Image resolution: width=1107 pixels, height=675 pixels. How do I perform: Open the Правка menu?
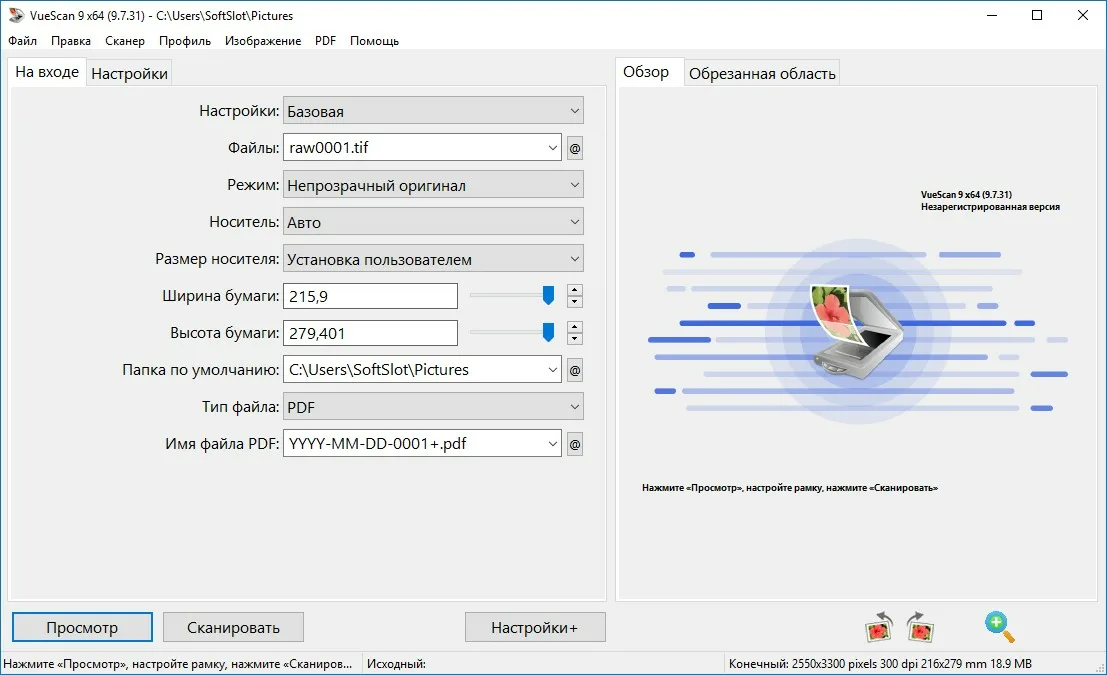71,41
